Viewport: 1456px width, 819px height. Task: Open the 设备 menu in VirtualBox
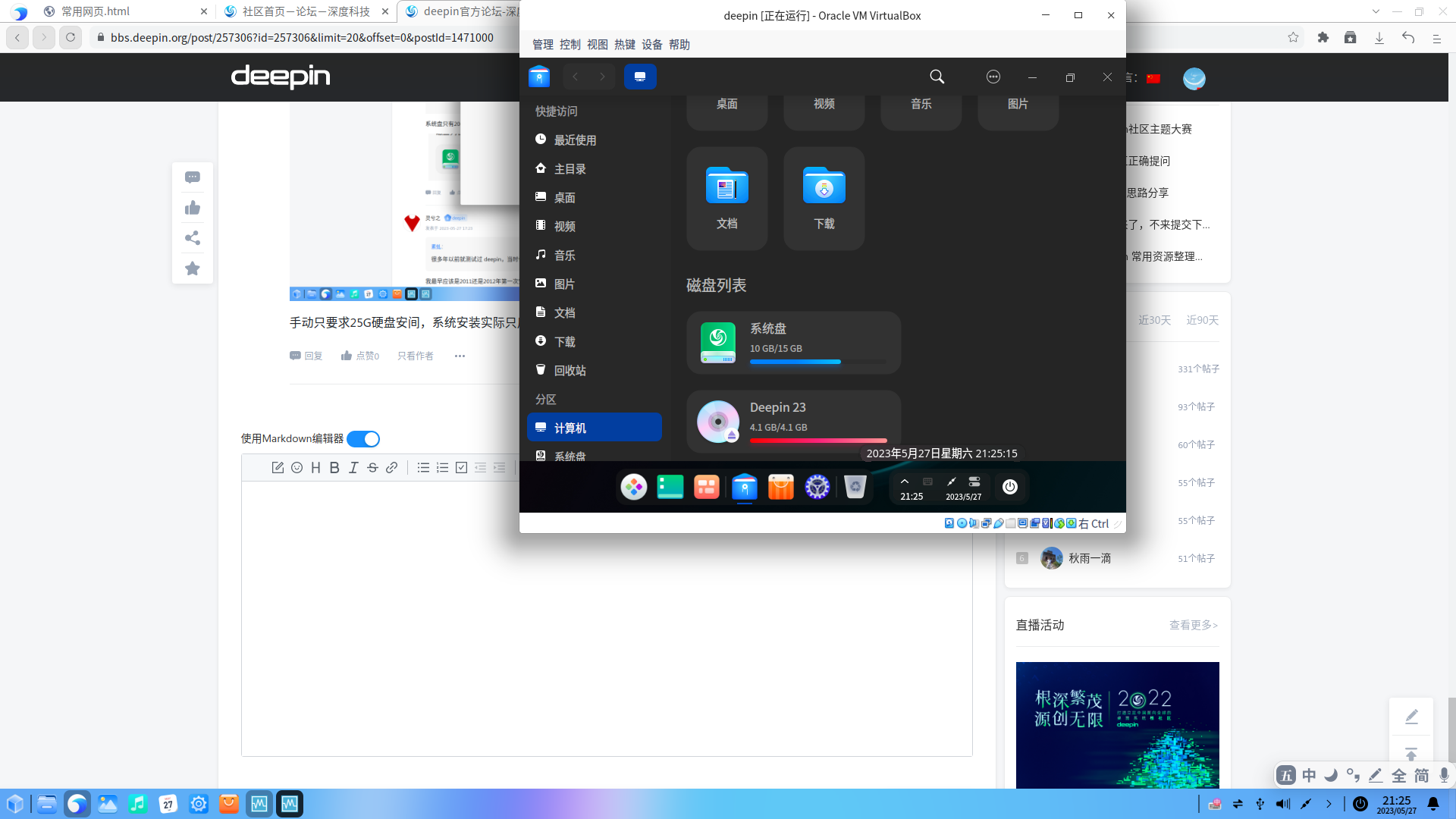651,44
